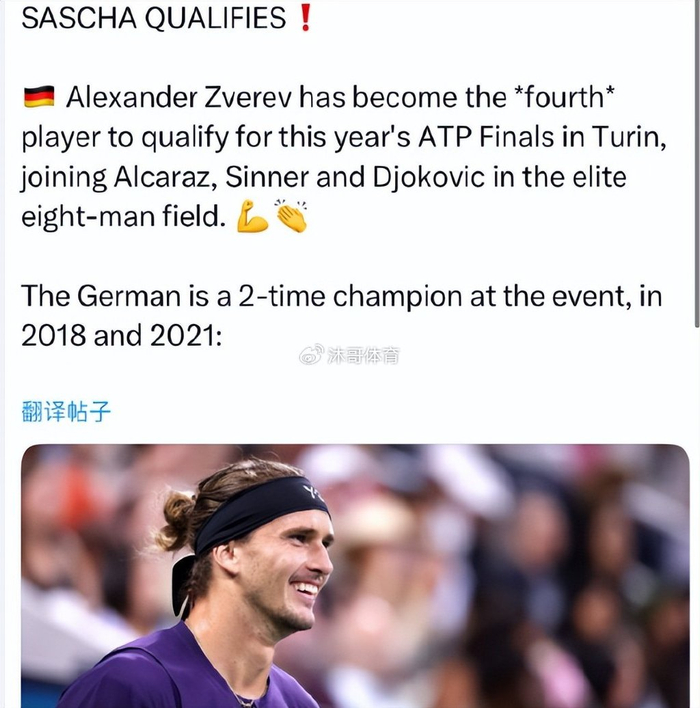Click the vertical scrollbar on the right edge
The image size is (700, 708).
696,160
